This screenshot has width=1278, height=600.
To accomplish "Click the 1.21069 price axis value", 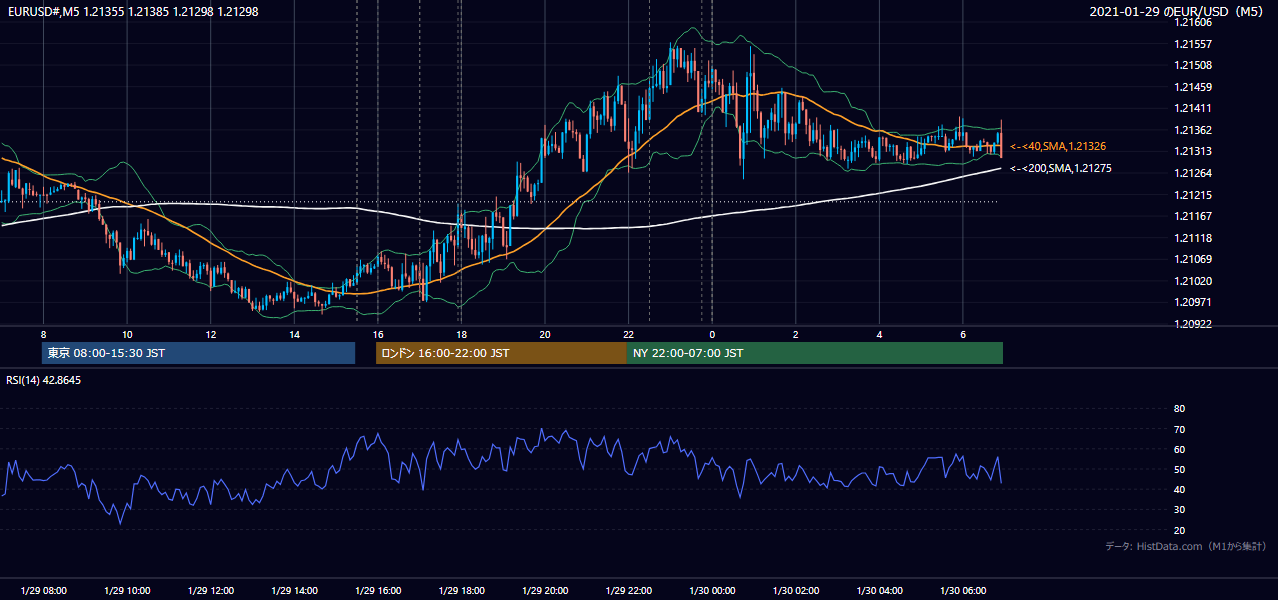I will pyautogui.click(x=1194, y=260).
